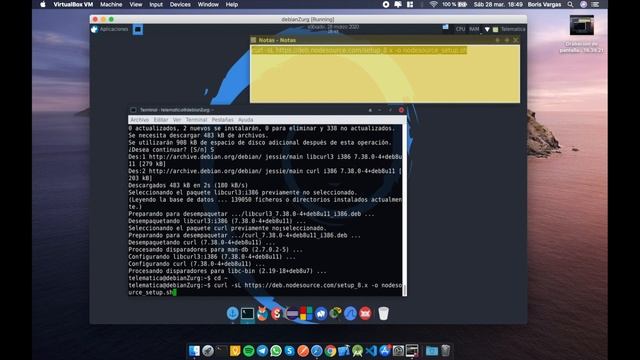Open the View menu in VirtualBox menu bar
The image size is (640, 360).
(x=136, y=4)
